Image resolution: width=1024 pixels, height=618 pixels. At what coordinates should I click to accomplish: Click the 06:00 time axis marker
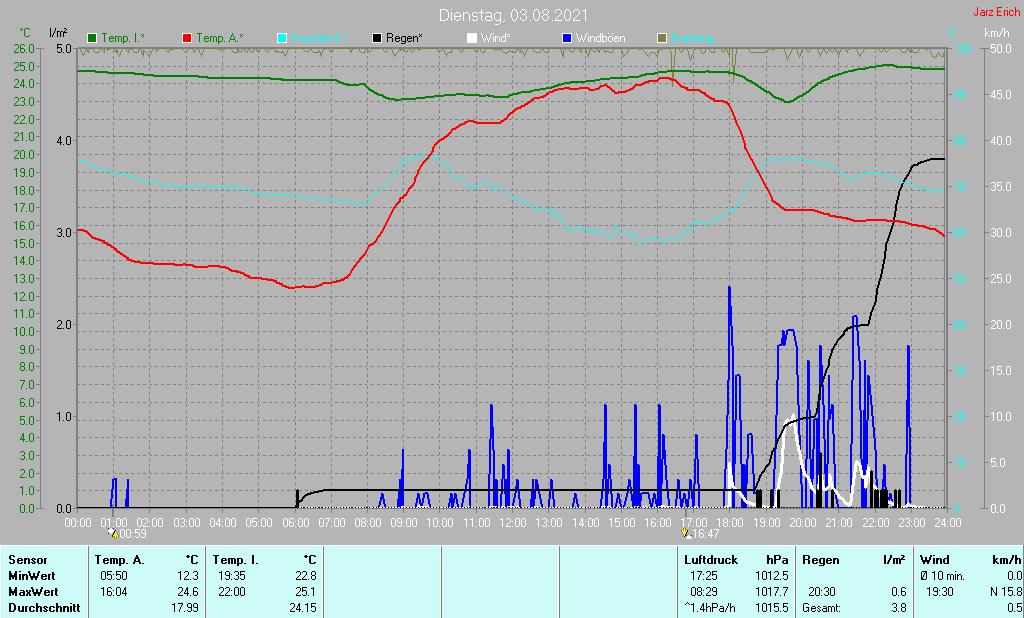pos(295,523)
